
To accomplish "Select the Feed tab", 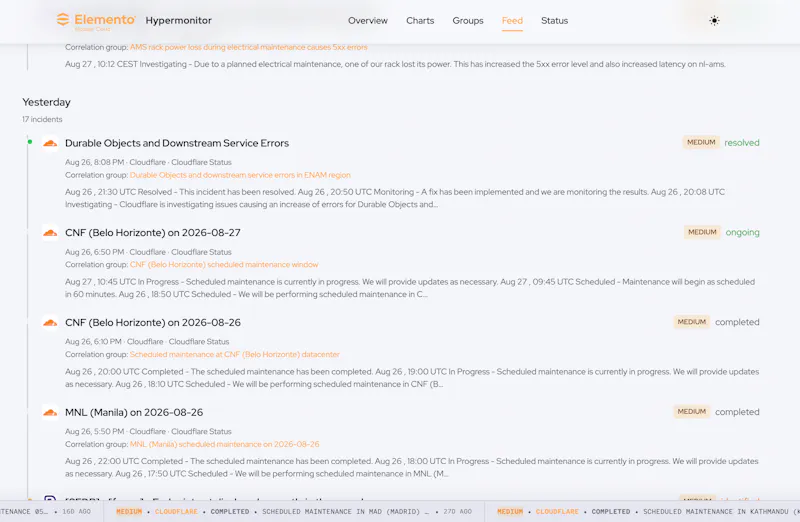I will point(512,20).
